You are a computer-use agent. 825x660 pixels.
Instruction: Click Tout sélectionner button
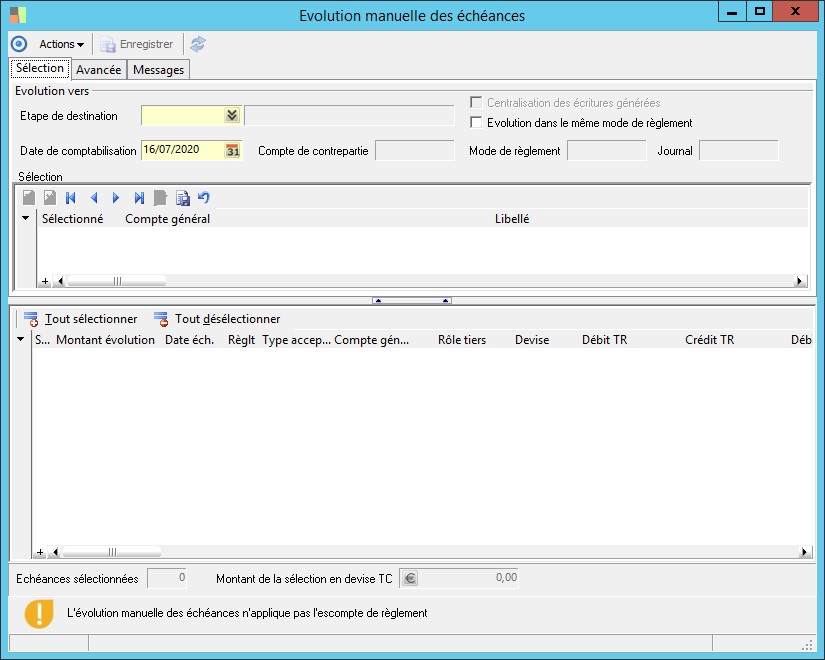(81, 319)
